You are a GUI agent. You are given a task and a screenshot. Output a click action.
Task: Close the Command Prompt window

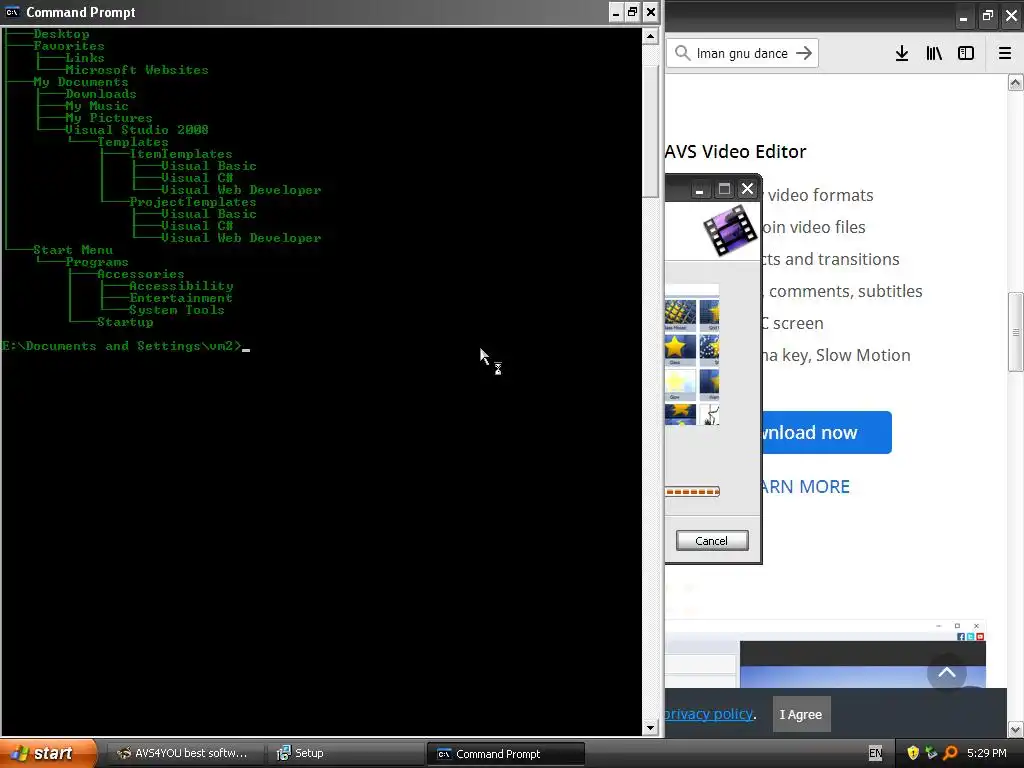pos(650,12)
